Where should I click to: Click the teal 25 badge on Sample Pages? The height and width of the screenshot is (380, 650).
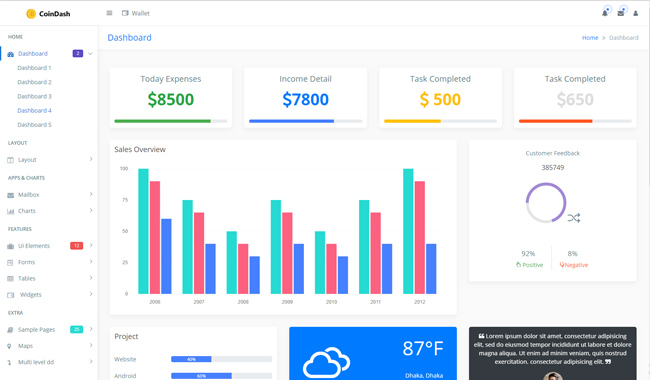(x=77, y=329)
